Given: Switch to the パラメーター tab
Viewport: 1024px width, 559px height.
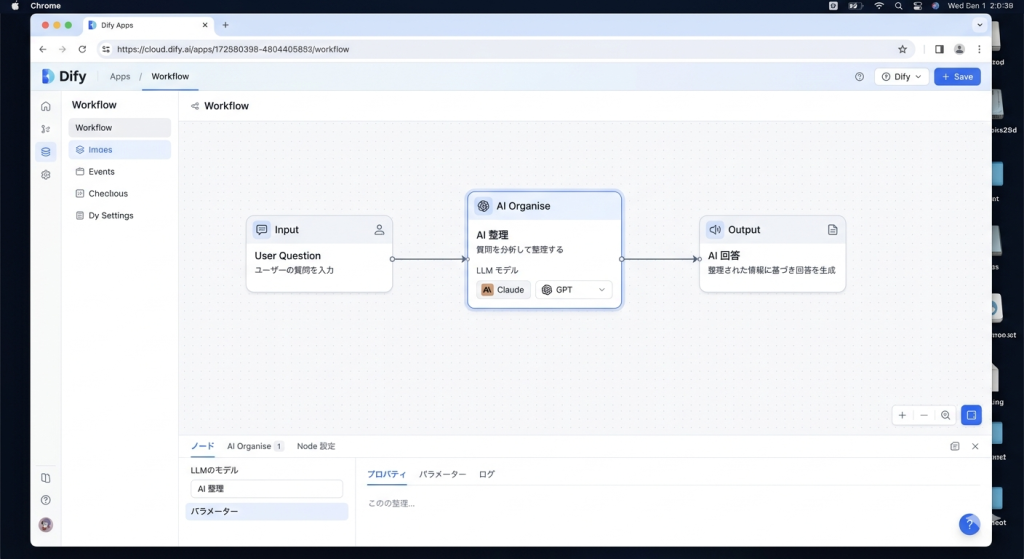Looking at the screenshot, I should point(442,474).
